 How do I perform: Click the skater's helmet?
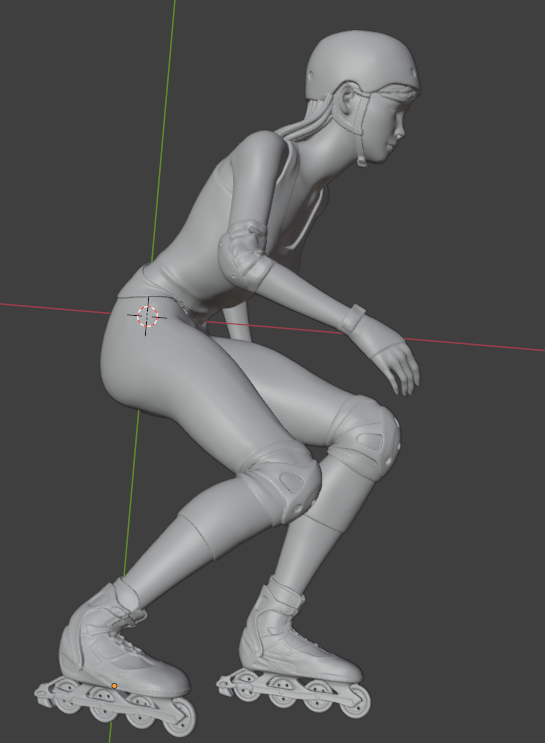pyautogui.click(x=363, y=65)
